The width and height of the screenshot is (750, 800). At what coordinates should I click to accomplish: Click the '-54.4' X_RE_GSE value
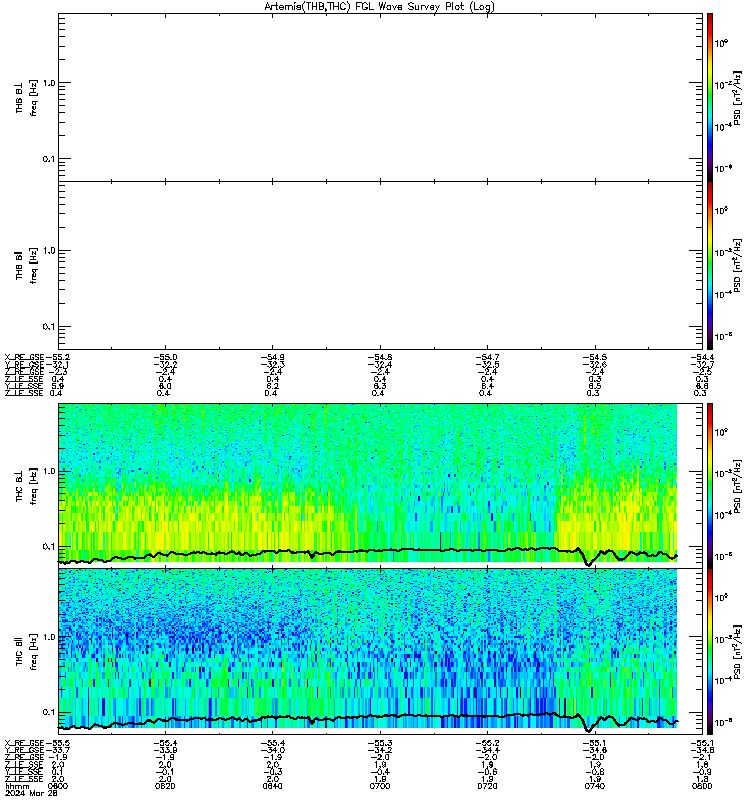[703, 357]
